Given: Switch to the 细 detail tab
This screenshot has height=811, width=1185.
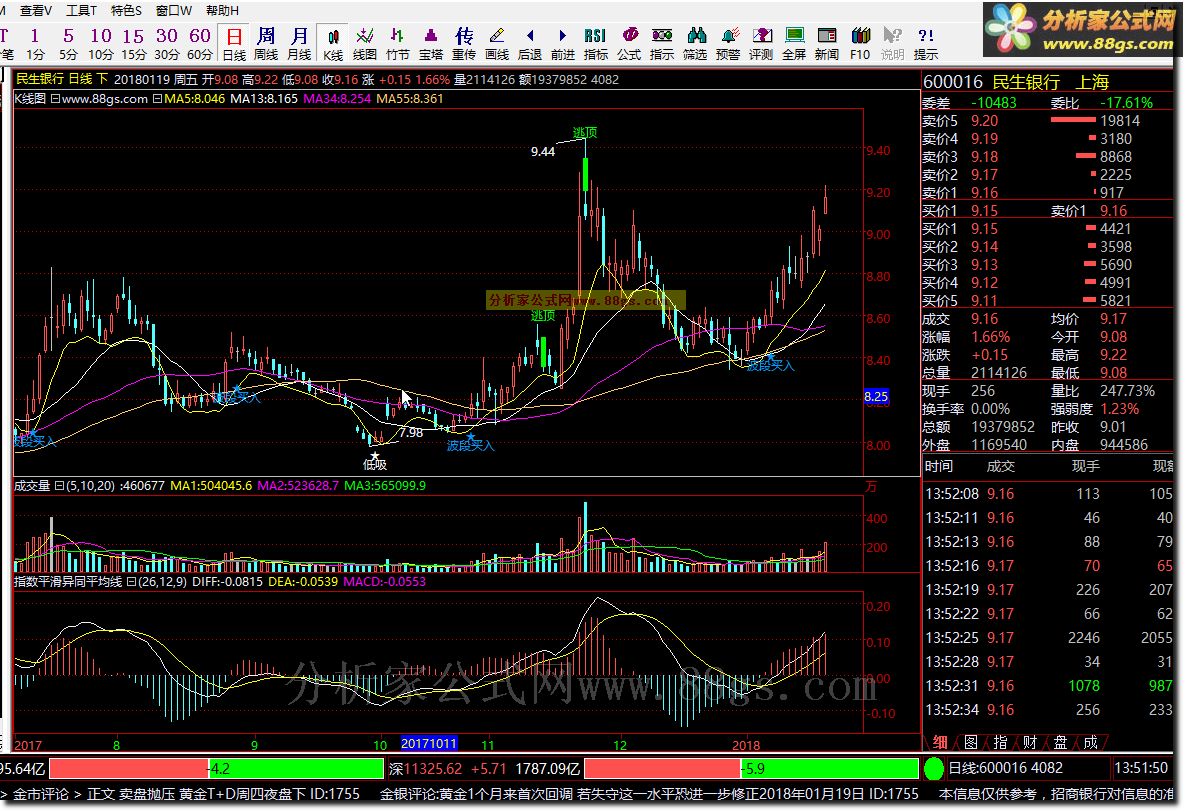Looking at the screenshot, I should click(940, 742).
